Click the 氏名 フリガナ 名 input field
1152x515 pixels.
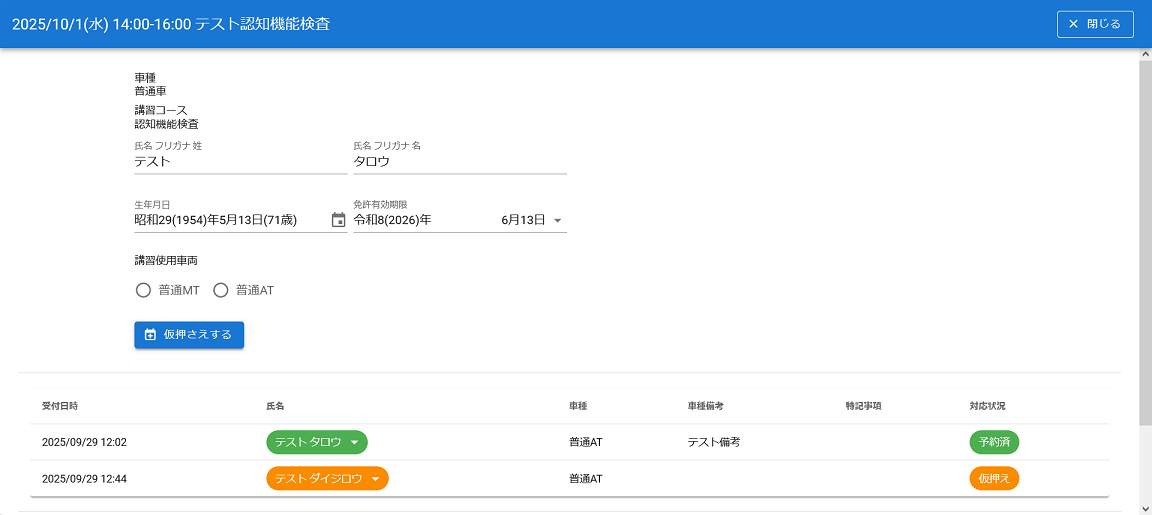[x=459, y=162]
